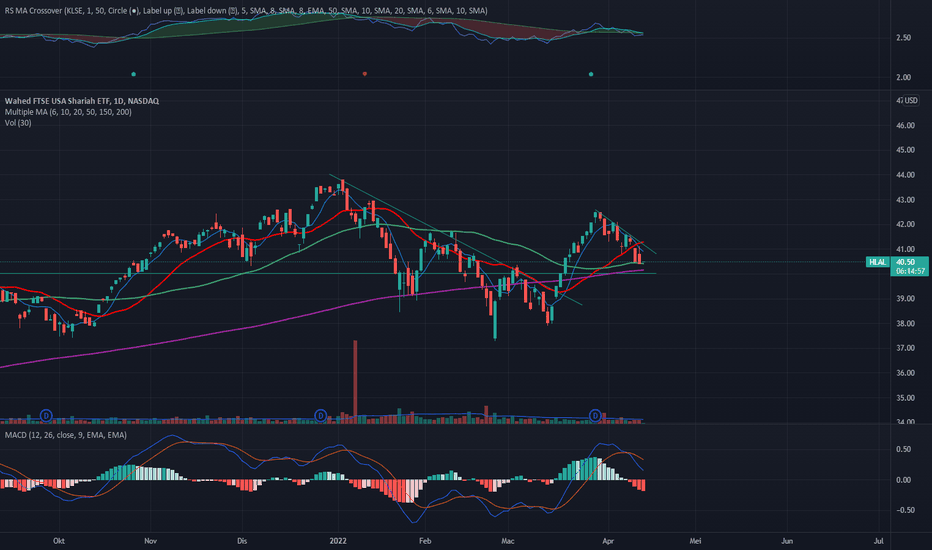The width and height of the screenshot is (932, 550).
Task: Click the left green circle crossover signal
Action: point(133,74)
